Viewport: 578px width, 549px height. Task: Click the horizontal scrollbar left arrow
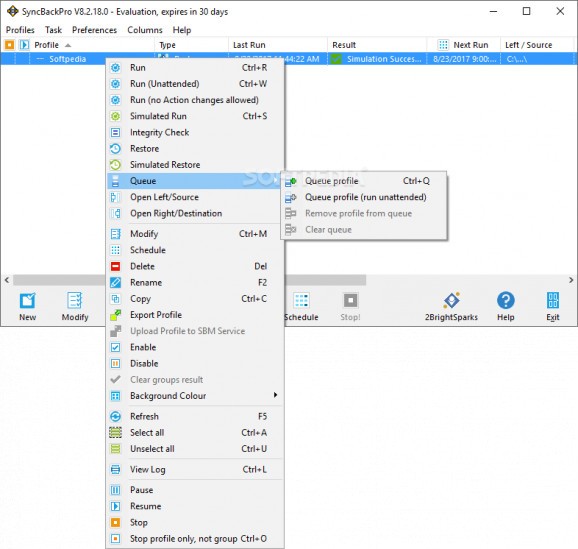click(x=7, y=280)
